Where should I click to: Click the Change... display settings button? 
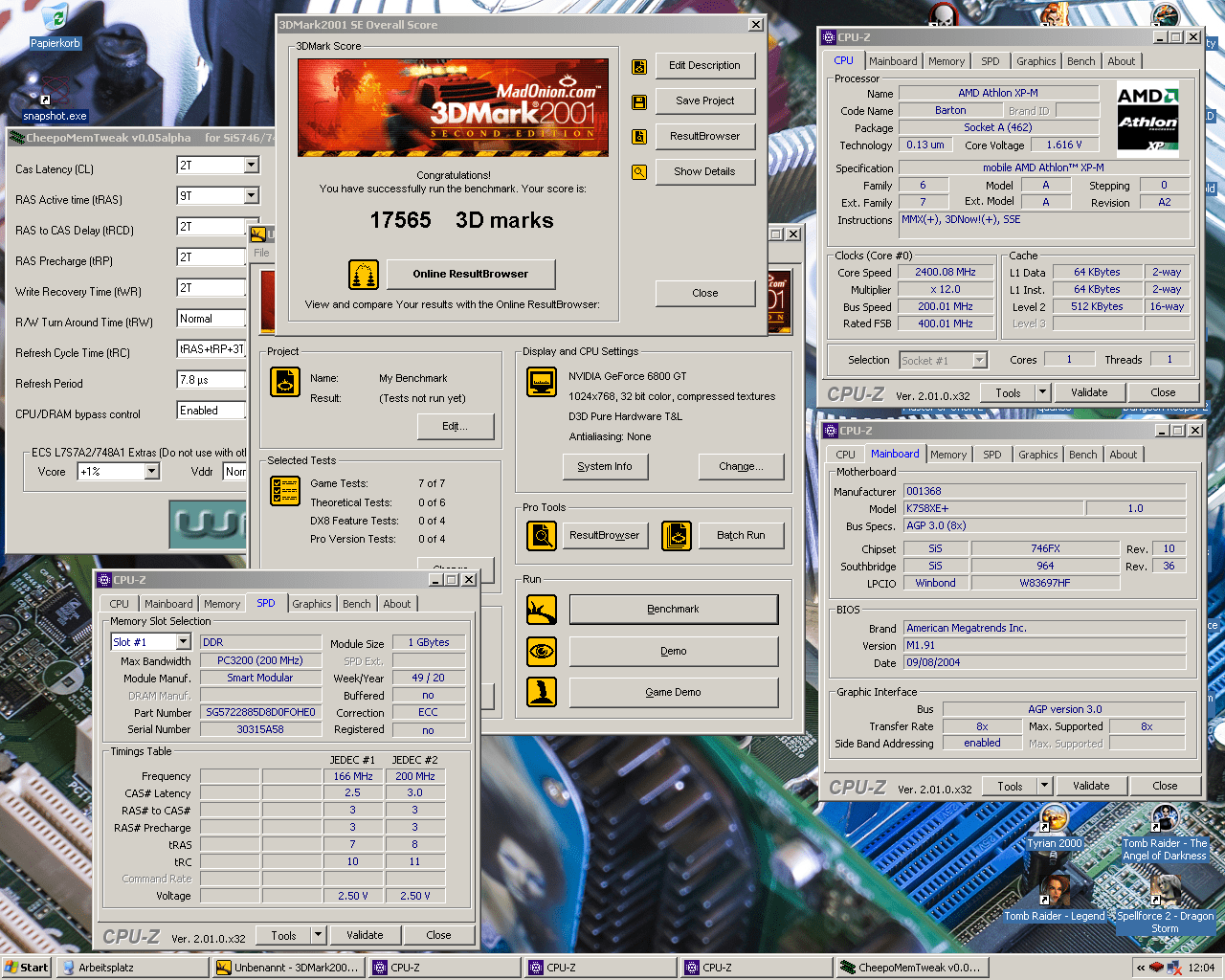(x=742, y=467)
